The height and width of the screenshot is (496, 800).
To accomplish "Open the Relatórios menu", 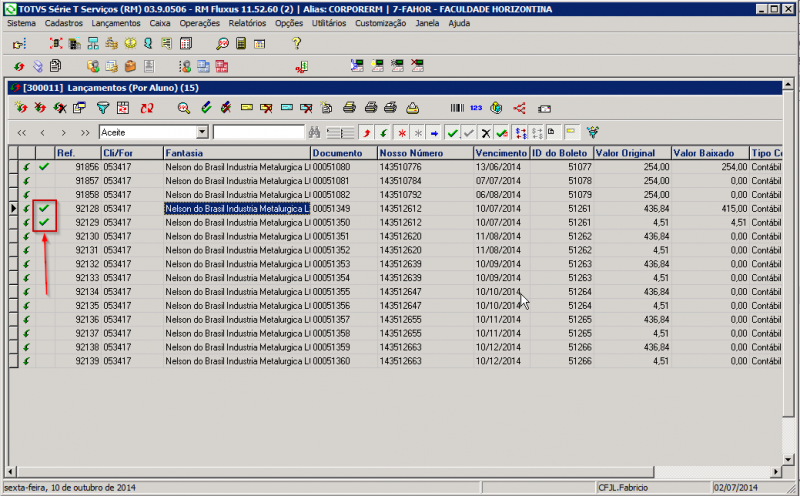I will point(246,21).
